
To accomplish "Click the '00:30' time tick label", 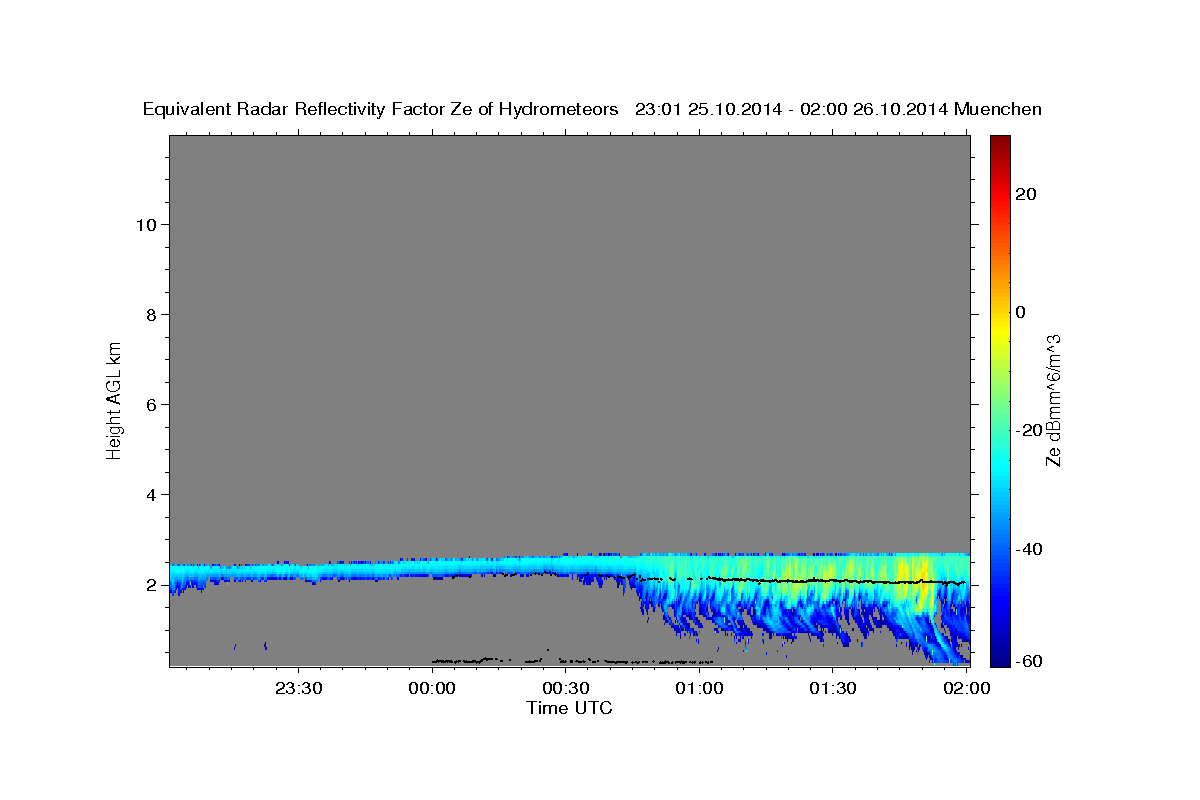I will (565, 688).
